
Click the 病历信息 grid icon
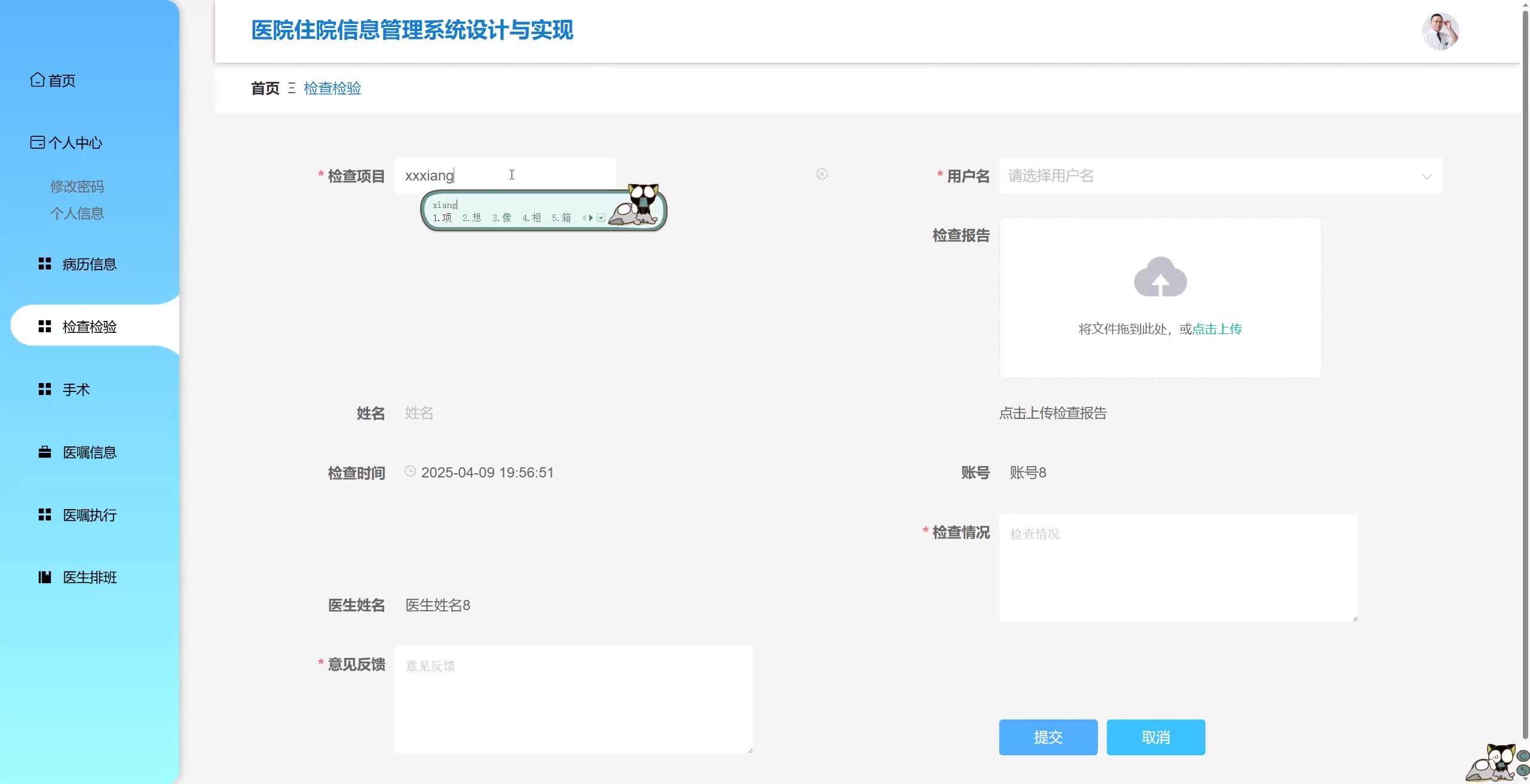pos(45,264)
